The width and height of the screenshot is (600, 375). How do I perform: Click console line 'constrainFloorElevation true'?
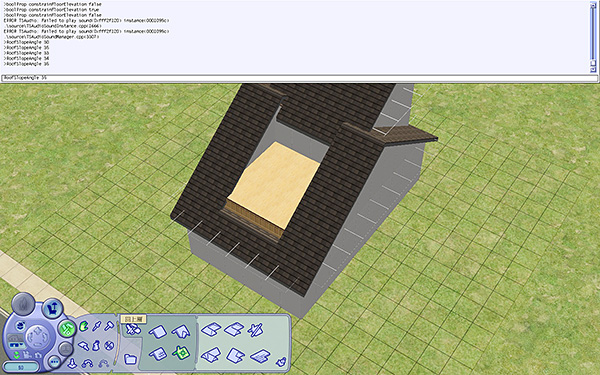[51, 10]
